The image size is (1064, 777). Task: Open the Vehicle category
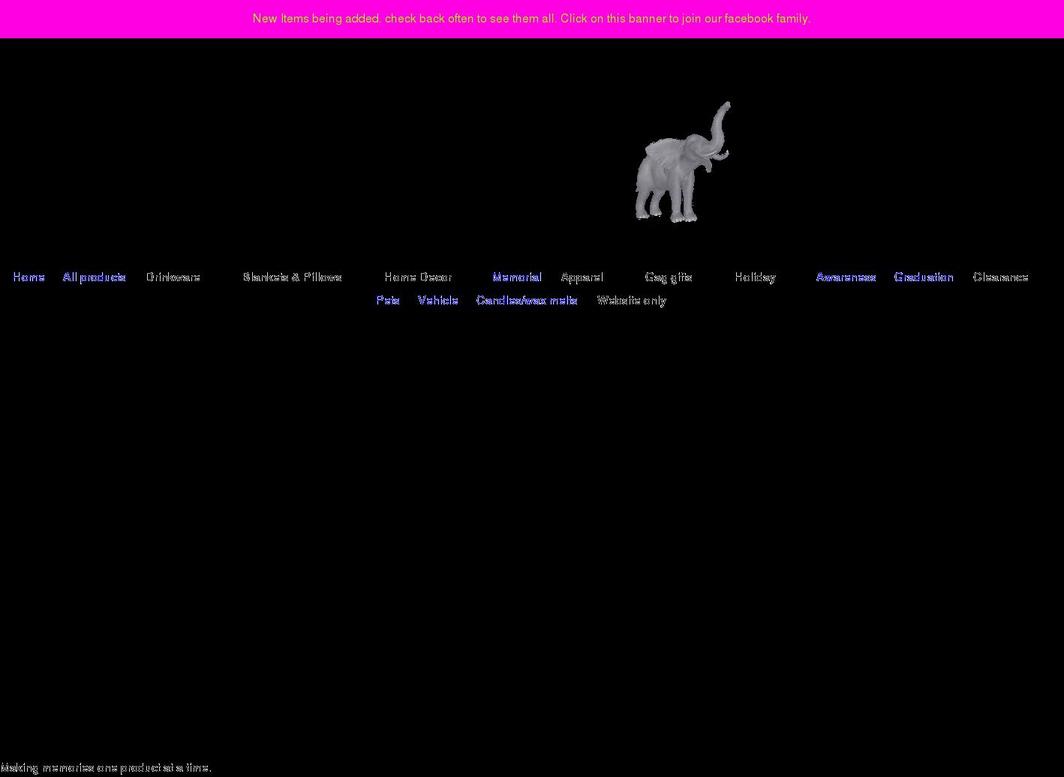pyautogui.click(x=438, y=300)
